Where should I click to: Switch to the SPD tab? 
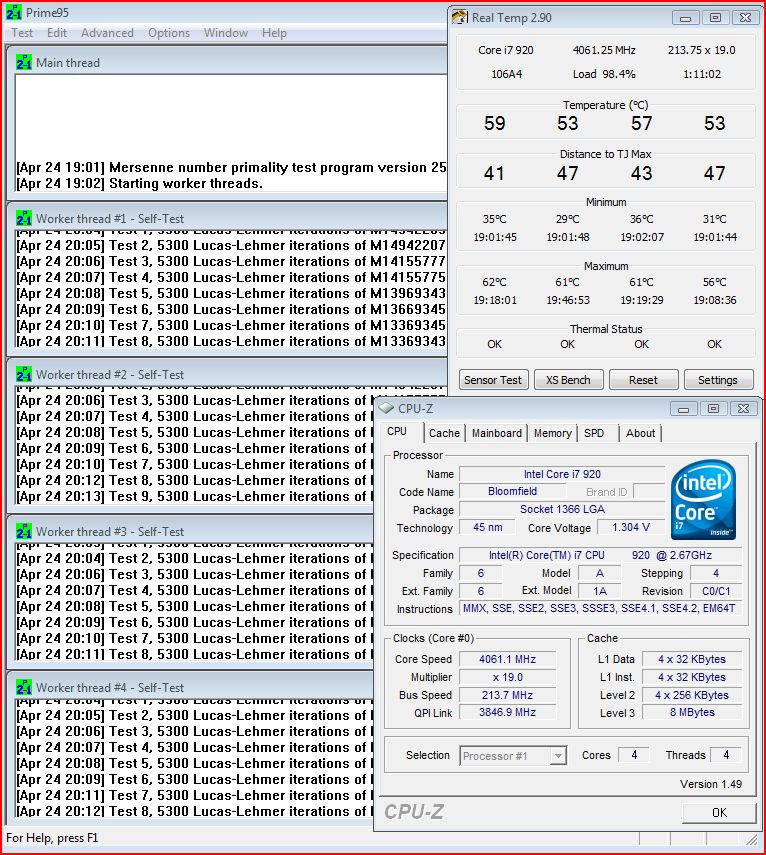point(594,433)
